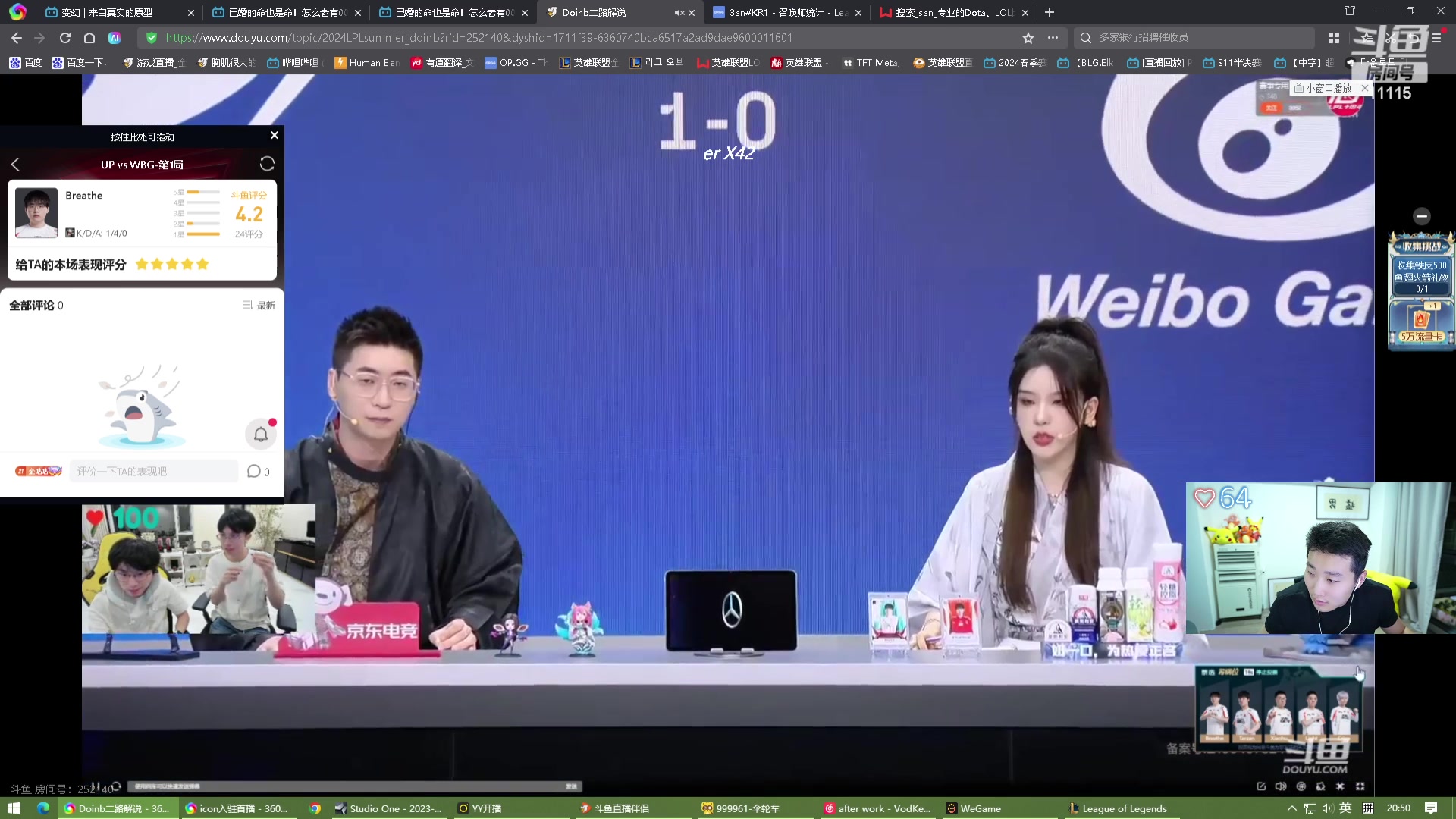Go to browser home page
Screen dimensions: 1456x819
[89, 38]
